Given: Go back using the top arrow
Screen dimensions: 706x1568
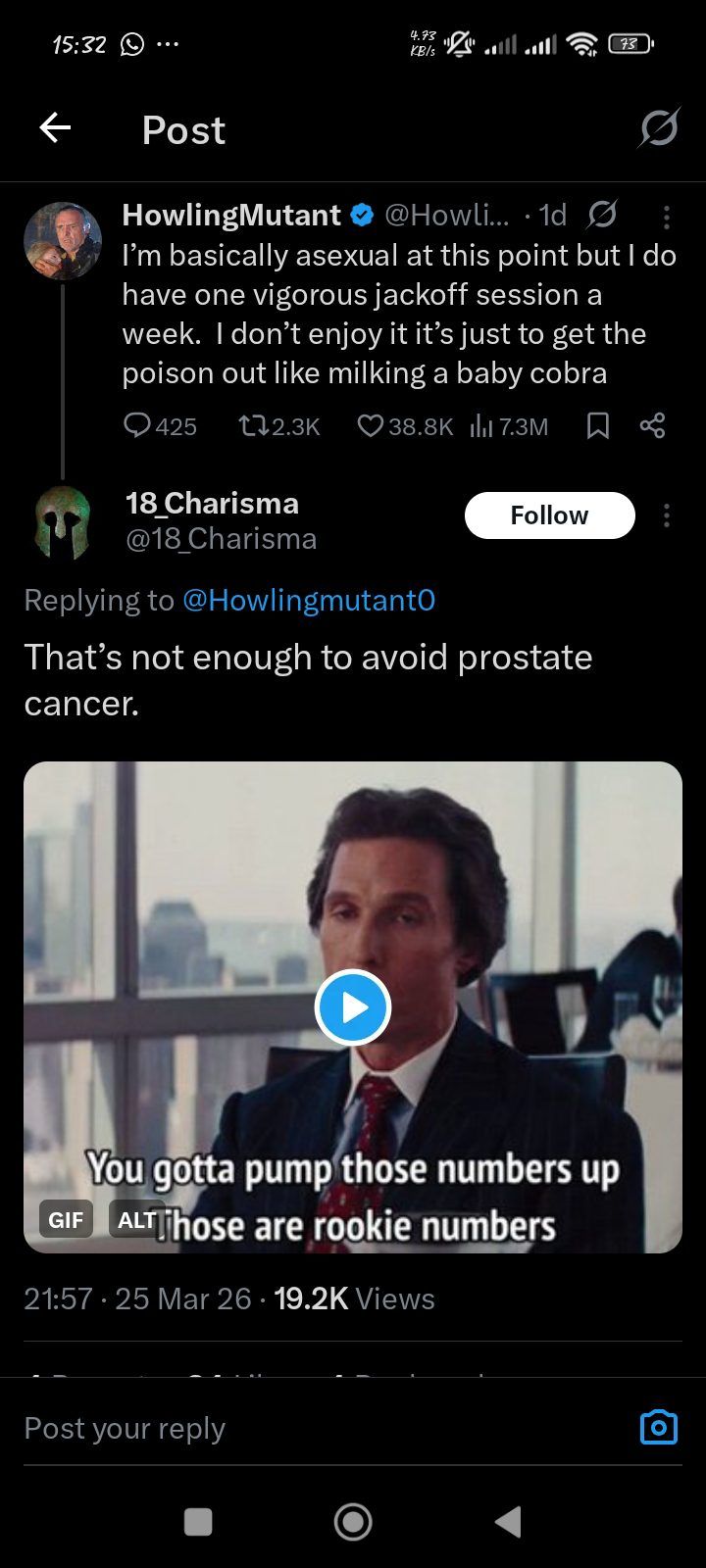Looking at the screenshot, I should (x=55, y=128).
